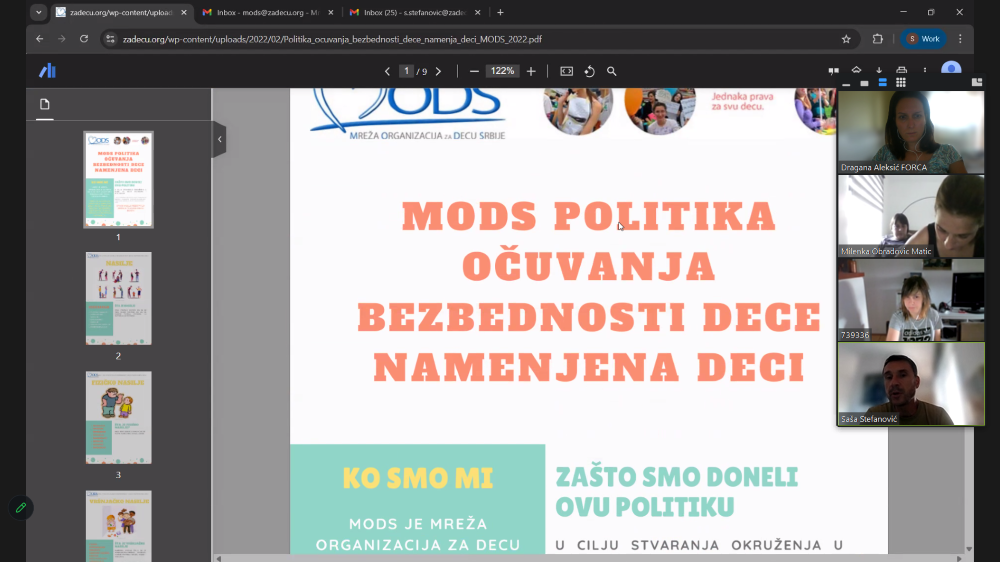The height and width of the screenshot is (562, 1000).
Task: Click the green pencil edit button
Action: point(21,508)
